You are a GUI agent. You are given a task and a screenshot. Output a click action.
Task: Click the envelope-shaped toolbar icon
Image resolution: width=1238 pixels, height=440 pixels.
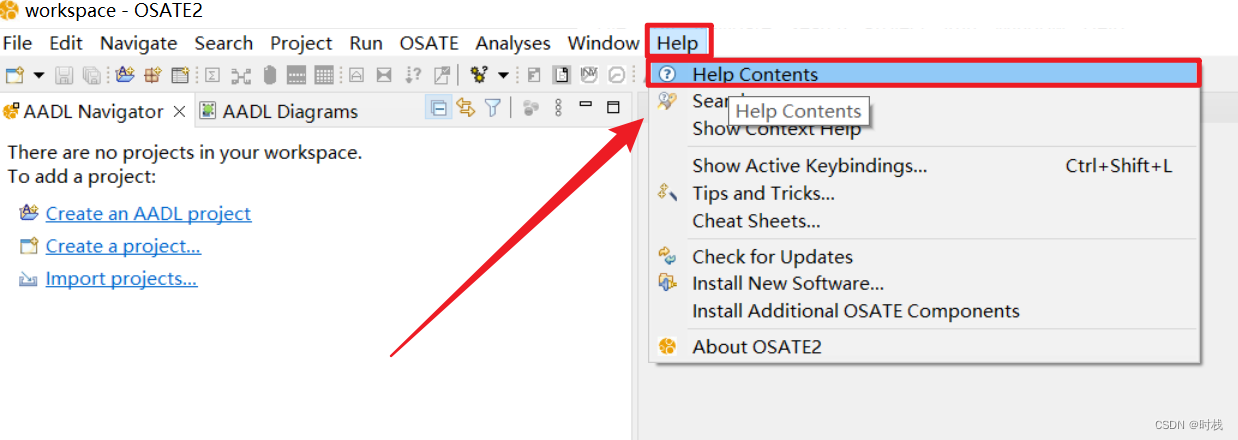tap(384, 75)
